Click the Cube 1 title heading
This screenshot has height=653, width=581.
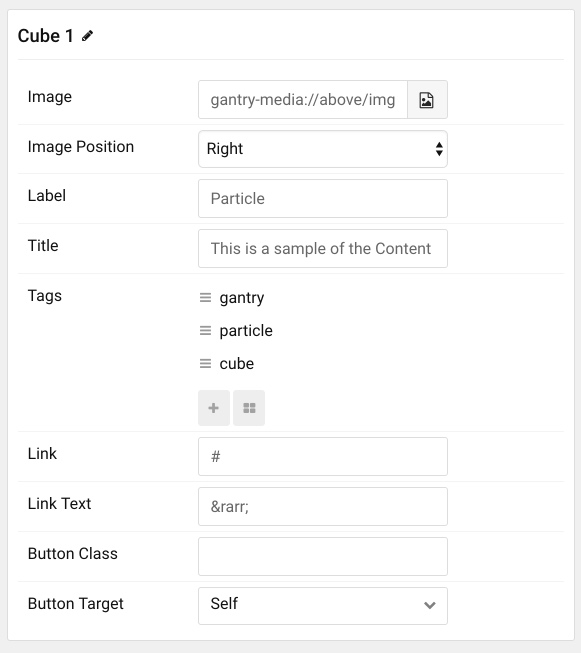[x=45, y=36]
